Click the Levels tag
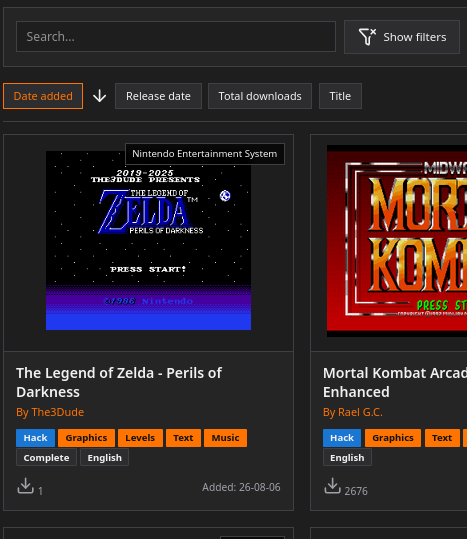This screenshot has width=467, height=539. tap(140, 438)
